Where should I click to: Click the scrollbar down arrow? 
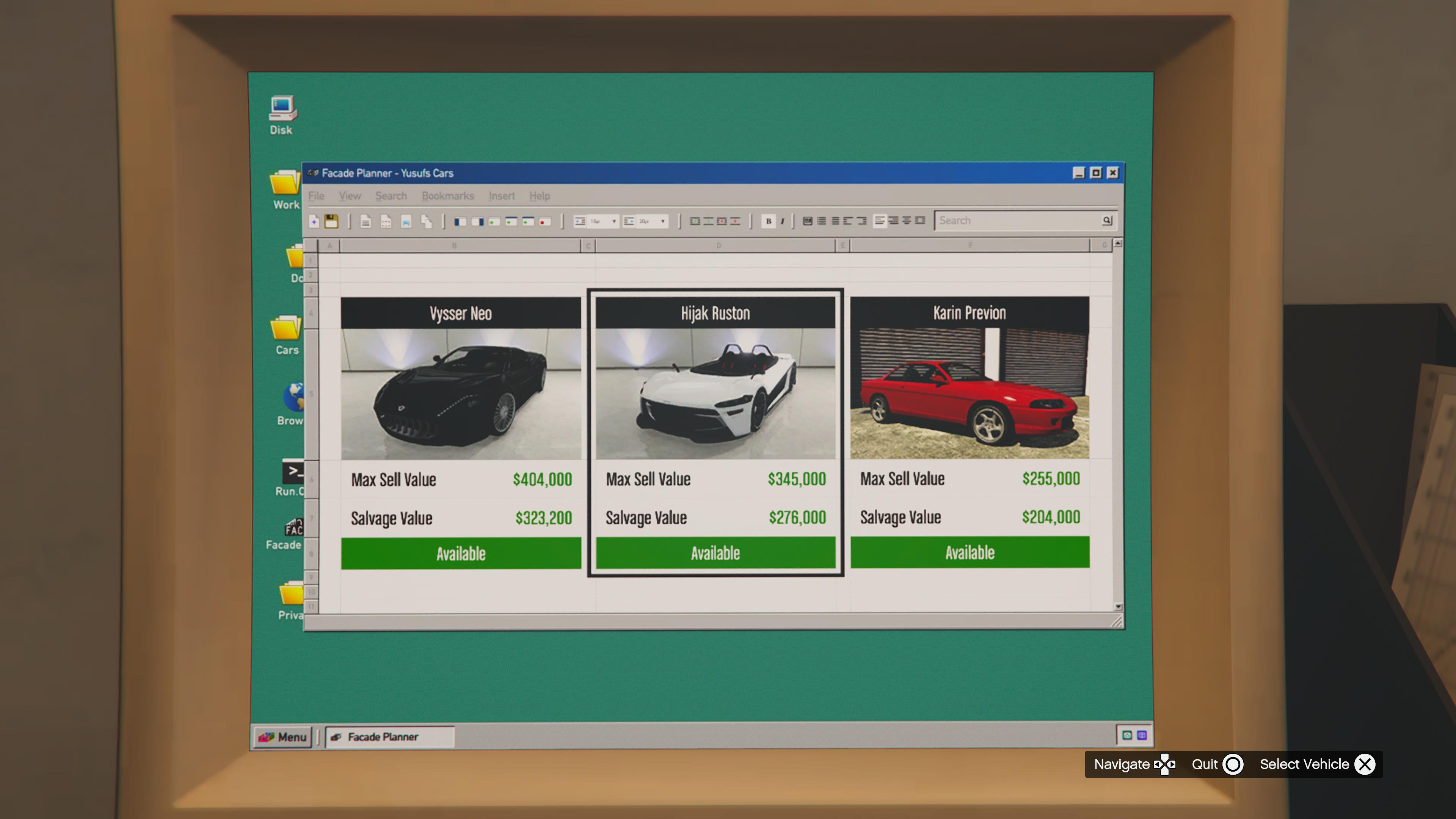tap(1118, 607)
